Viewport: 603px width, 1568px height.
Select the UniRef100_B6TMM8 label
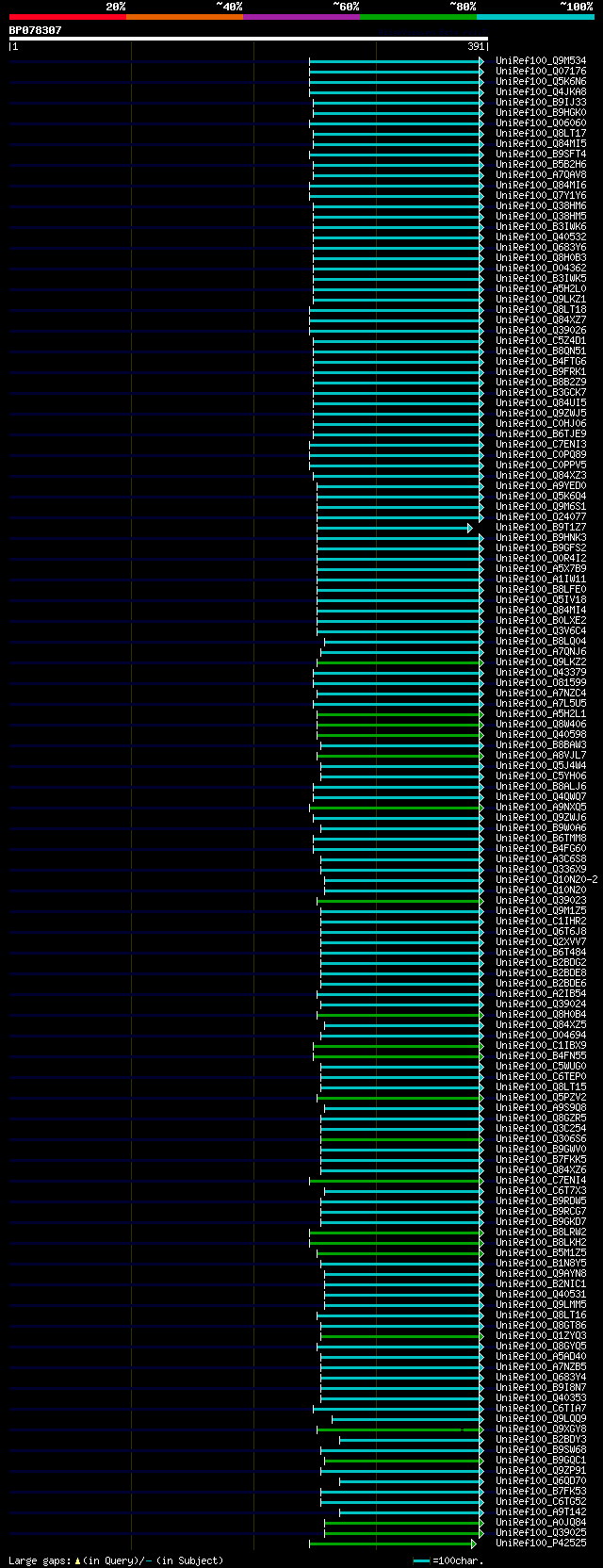[x=541, y=839]
